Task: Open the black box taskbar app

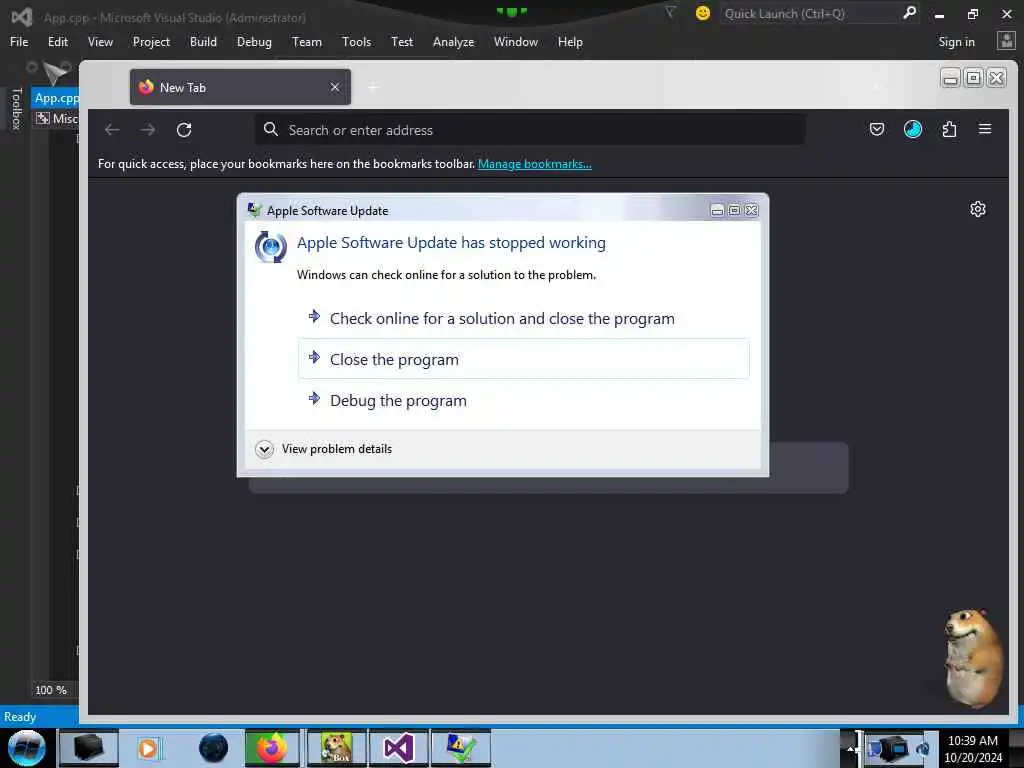Action: pos(88,748)
